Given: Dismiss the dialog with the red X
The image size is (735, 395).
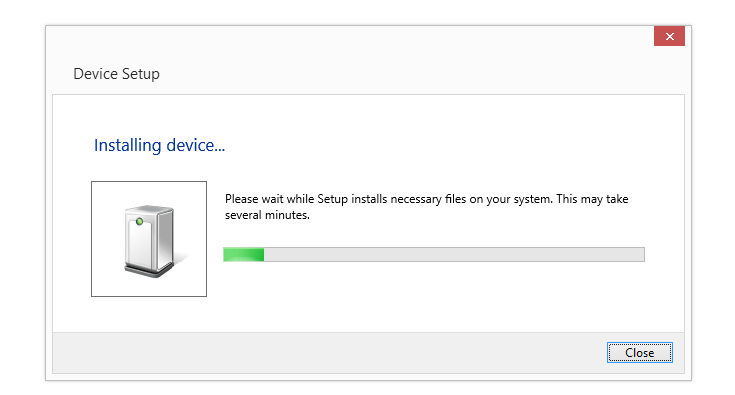Looking at the screenshot, I should (669, 36).
